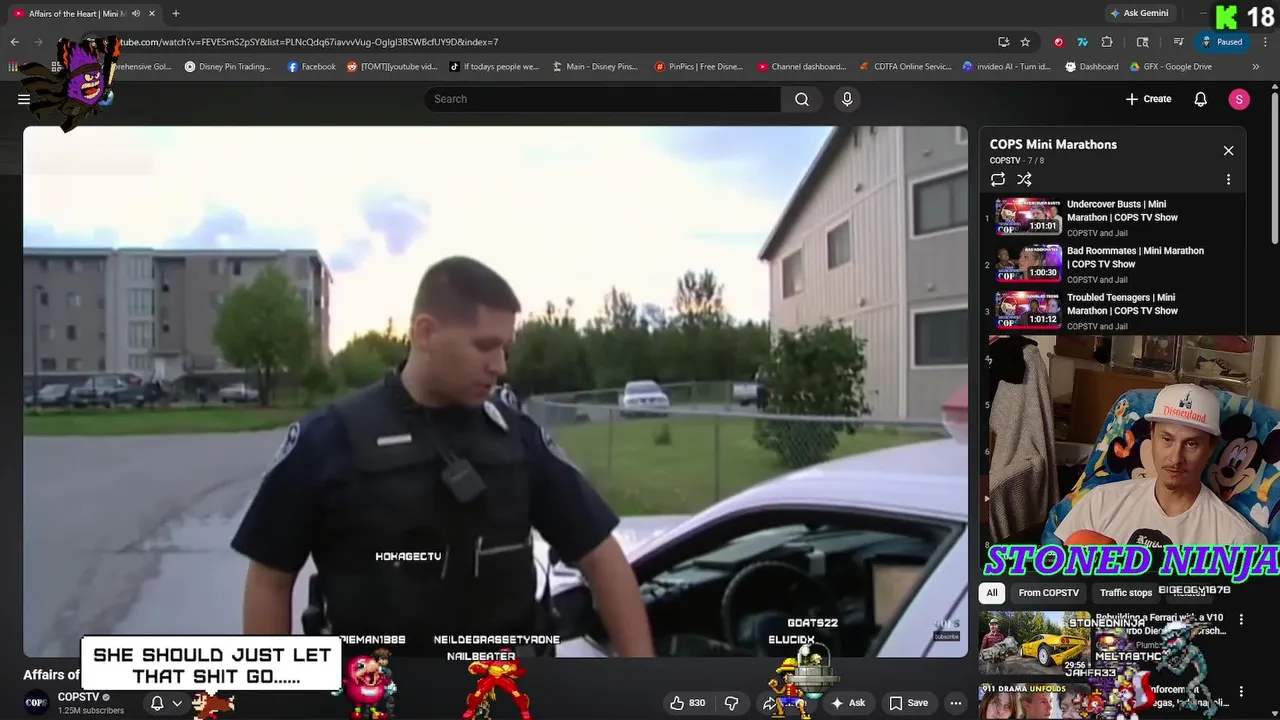Click the main video player frame

click(495, 391)
